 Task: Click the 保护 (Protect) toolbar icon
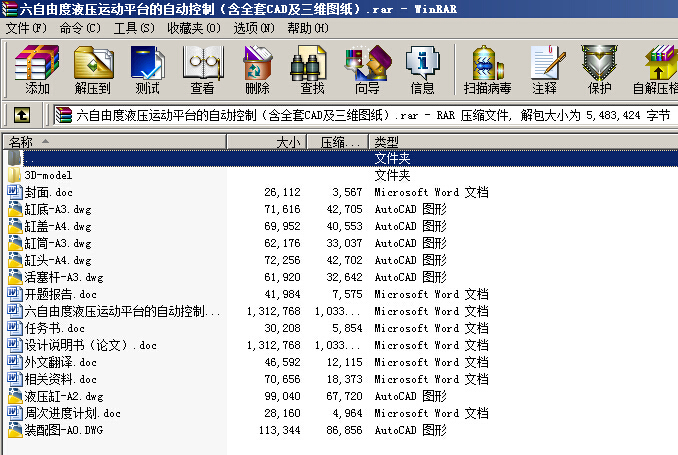click(599, 63)
